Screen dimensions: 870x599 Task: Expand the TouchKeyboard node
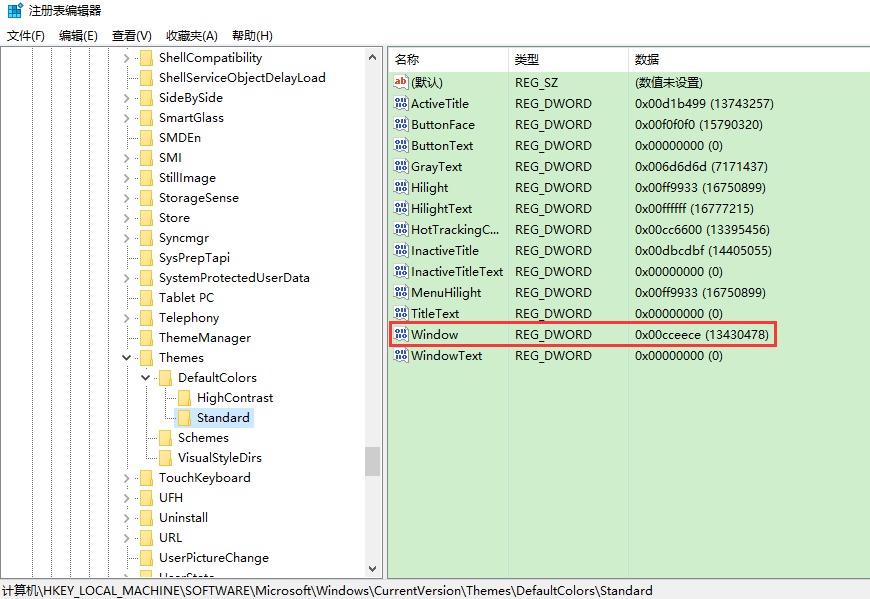(127, 478)
